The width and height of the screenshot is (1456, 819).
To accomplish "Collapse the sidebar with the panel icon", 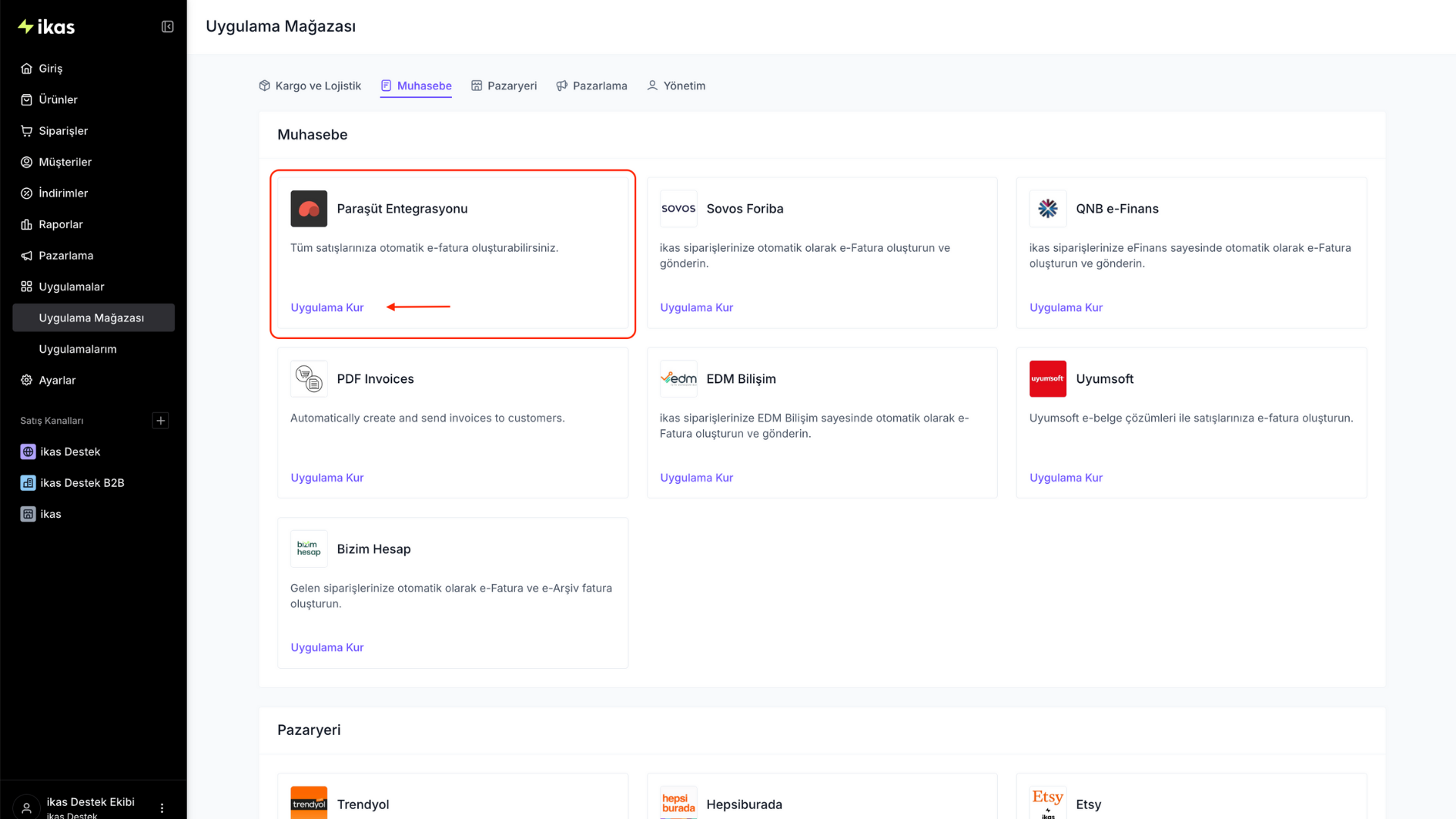I will 168,27.
